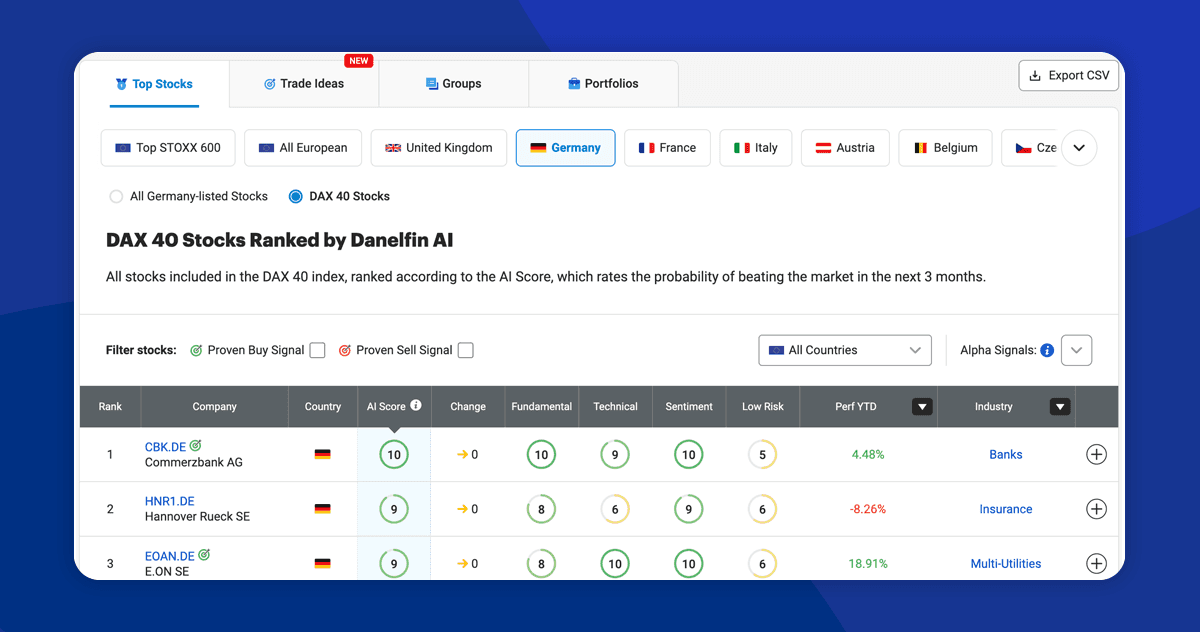Screen dimensions: 1200x632
Task: Click the 4.48% Perf YTD value
Action: coord(868,455)
